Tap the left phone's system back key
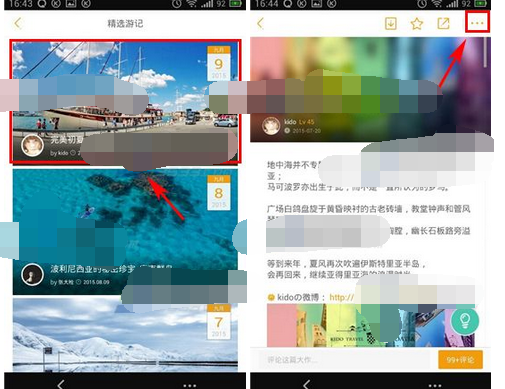The height and width of the screenshot is (389, 505). tap(61, 384)
